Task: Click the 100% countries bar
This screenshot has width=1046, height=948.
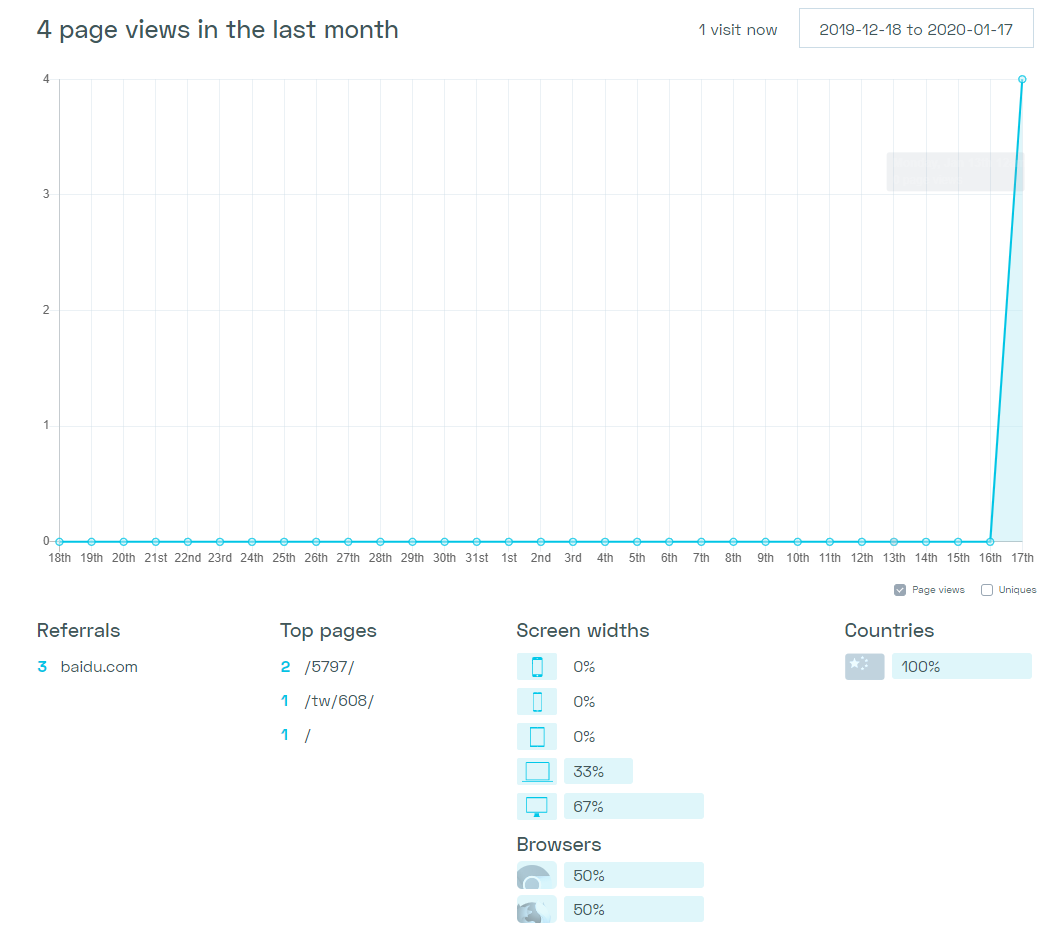Action: point(962,666)
